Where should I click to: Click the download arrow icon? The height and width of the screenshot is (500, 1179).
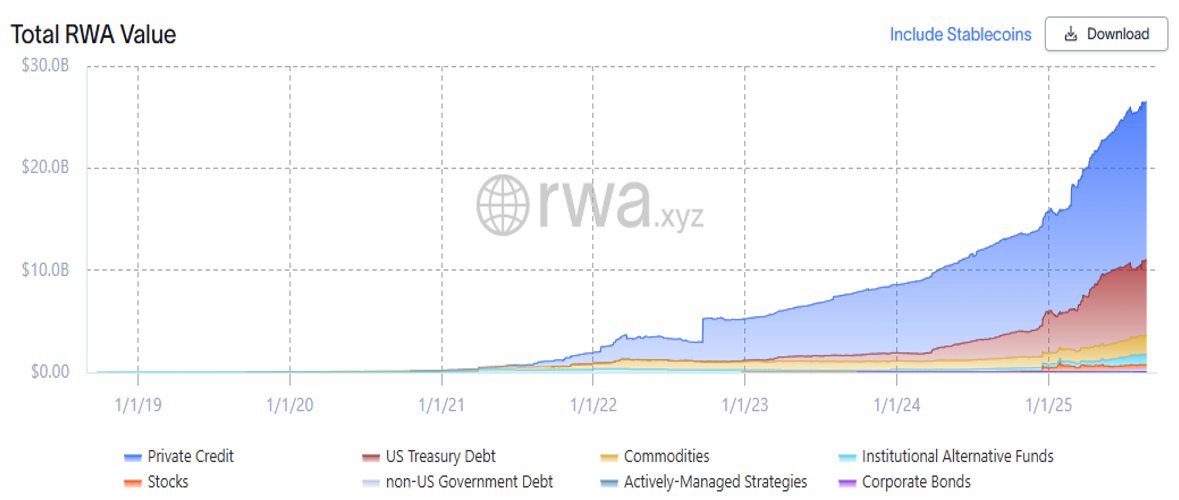click(x=1071, y=35)
